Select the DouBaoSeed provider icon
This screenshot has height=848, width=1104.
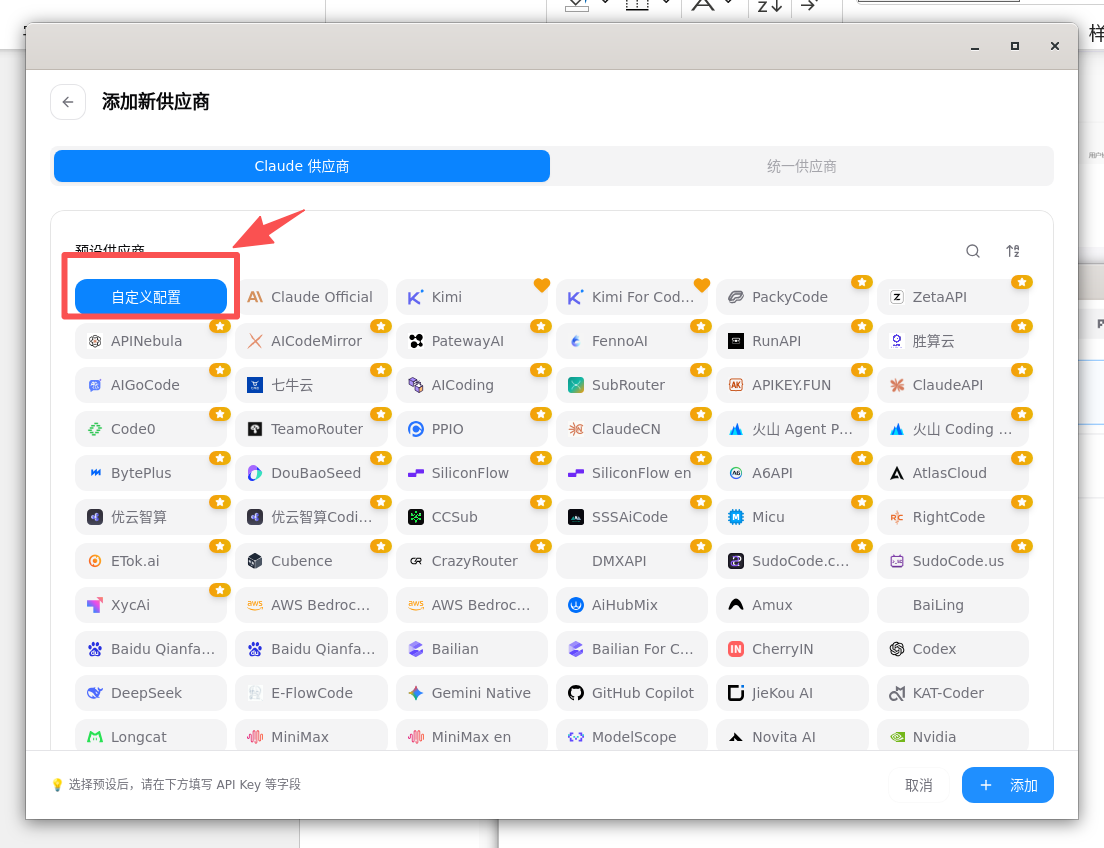[255, 473]
